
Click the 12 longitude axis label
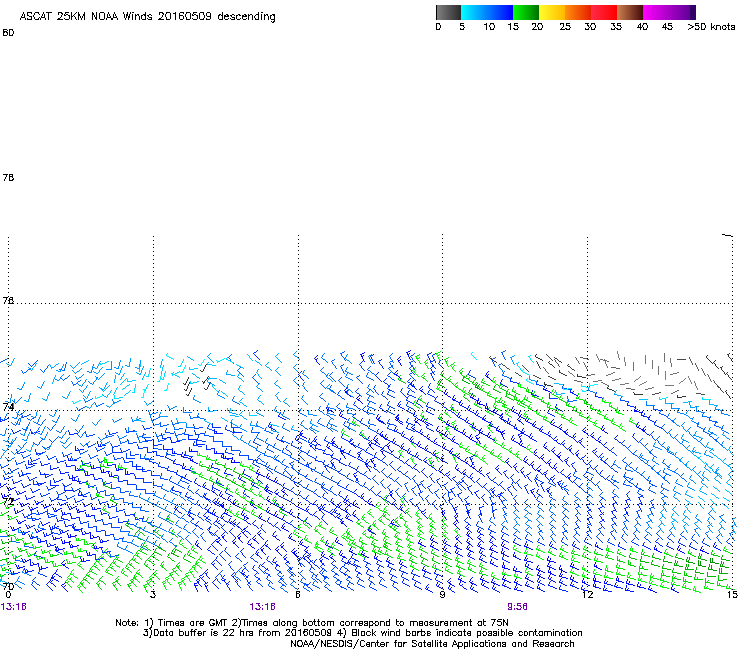click(x=588, y=595)
